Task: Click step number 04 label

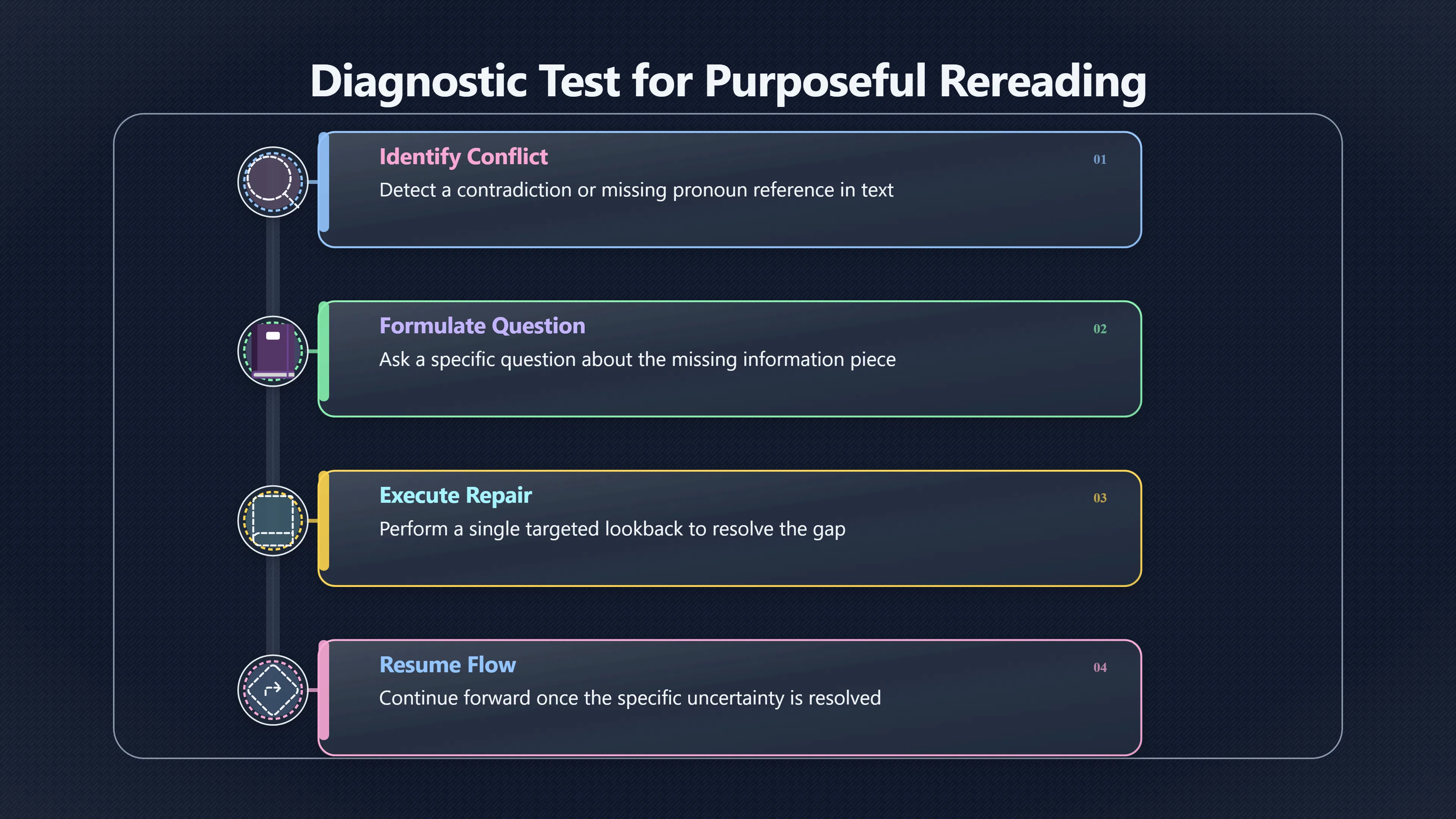Action: point(1099,667)
